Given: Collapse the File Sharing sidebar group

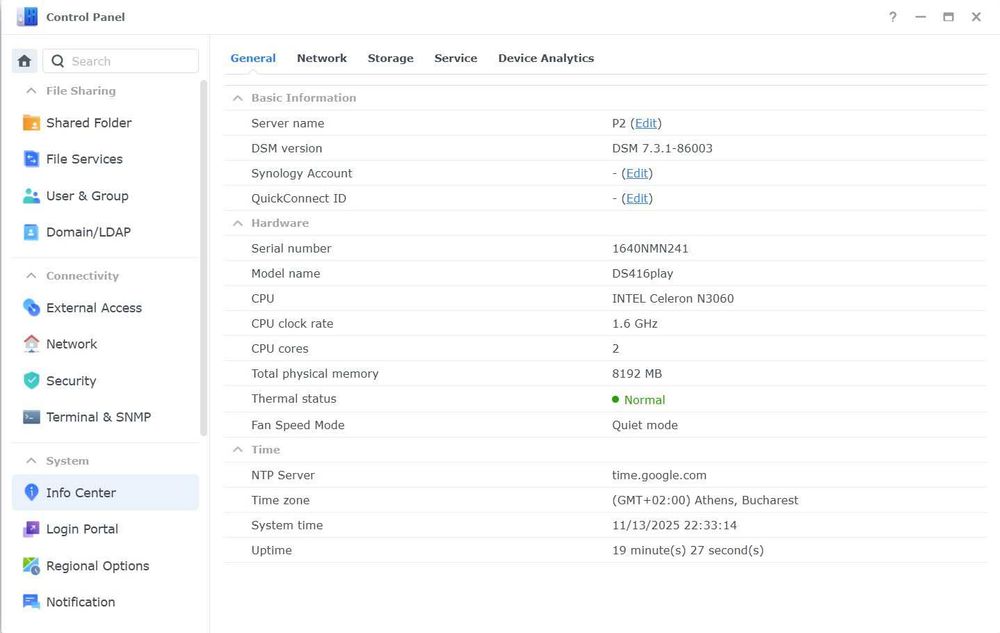Looking at the screenshot, I should pyautogui.click(x=31, y=91).
